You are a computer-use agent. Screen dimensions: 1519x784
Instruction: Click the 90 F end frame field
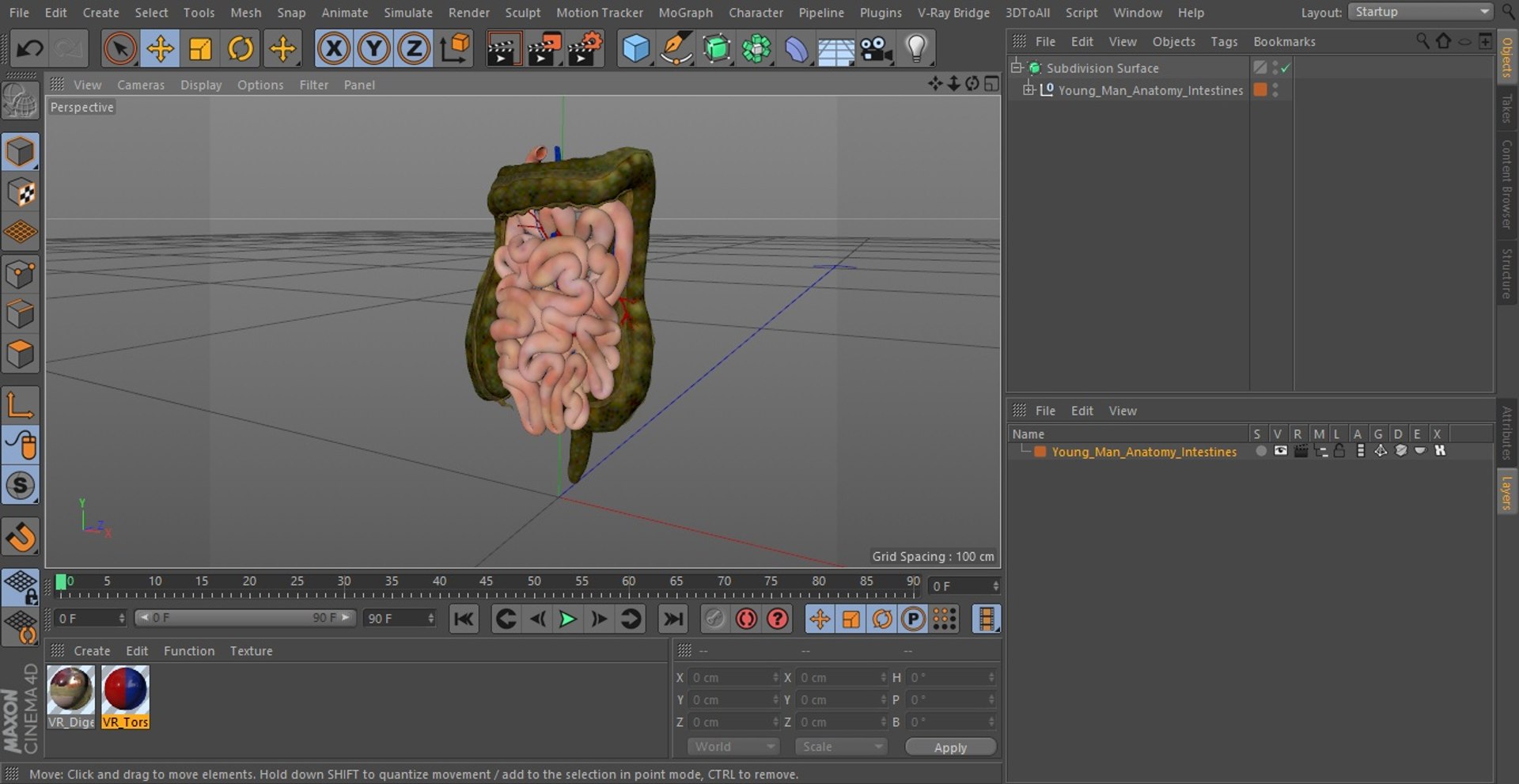point(400,619)
